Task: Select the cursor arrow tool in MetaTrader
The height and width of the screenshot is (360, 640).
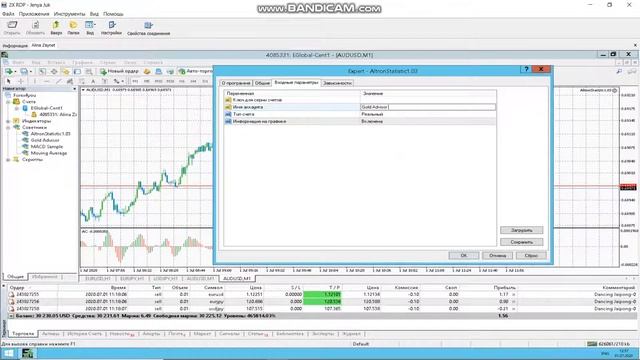Action: (9, 81)
